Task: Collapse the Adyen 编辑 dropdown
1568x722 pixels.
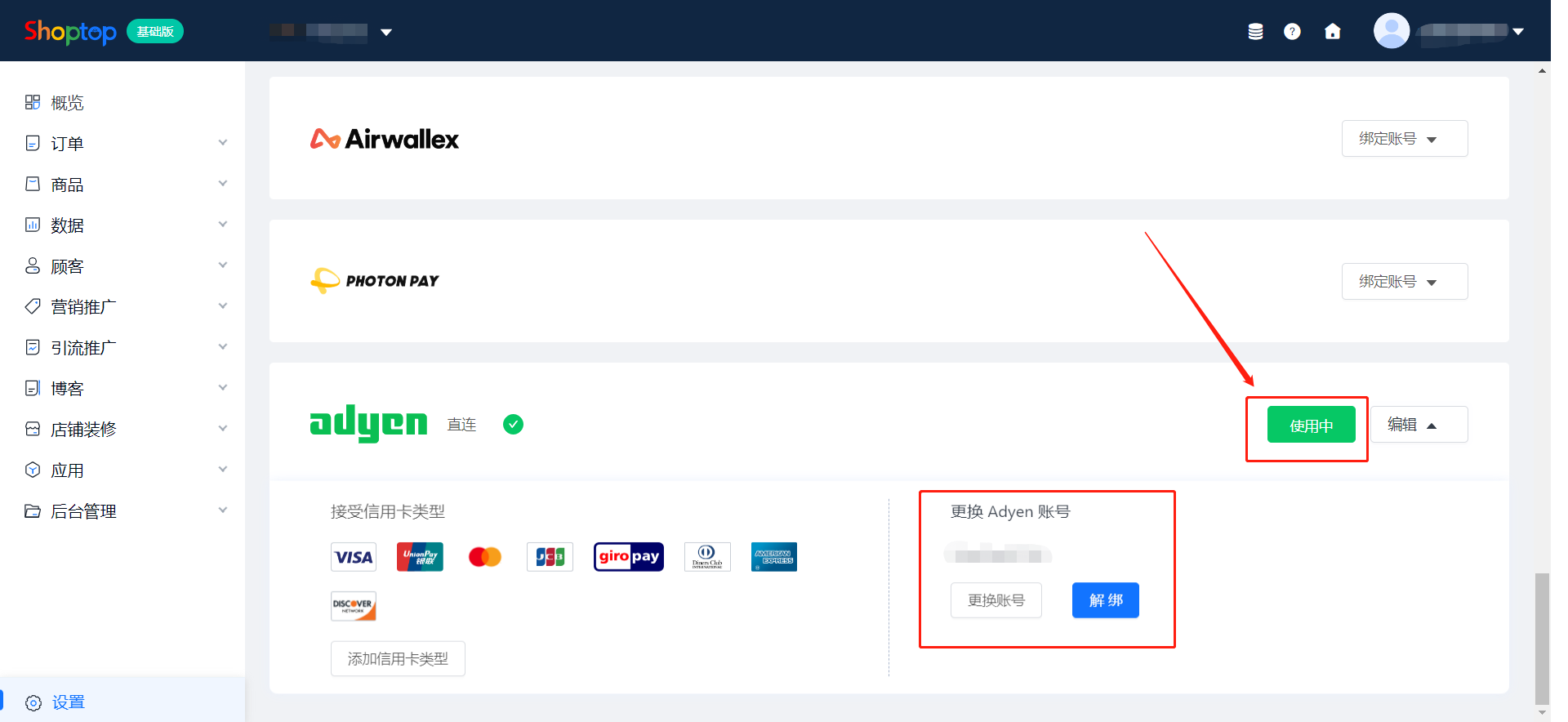Action: click(x=1419, y=425)
